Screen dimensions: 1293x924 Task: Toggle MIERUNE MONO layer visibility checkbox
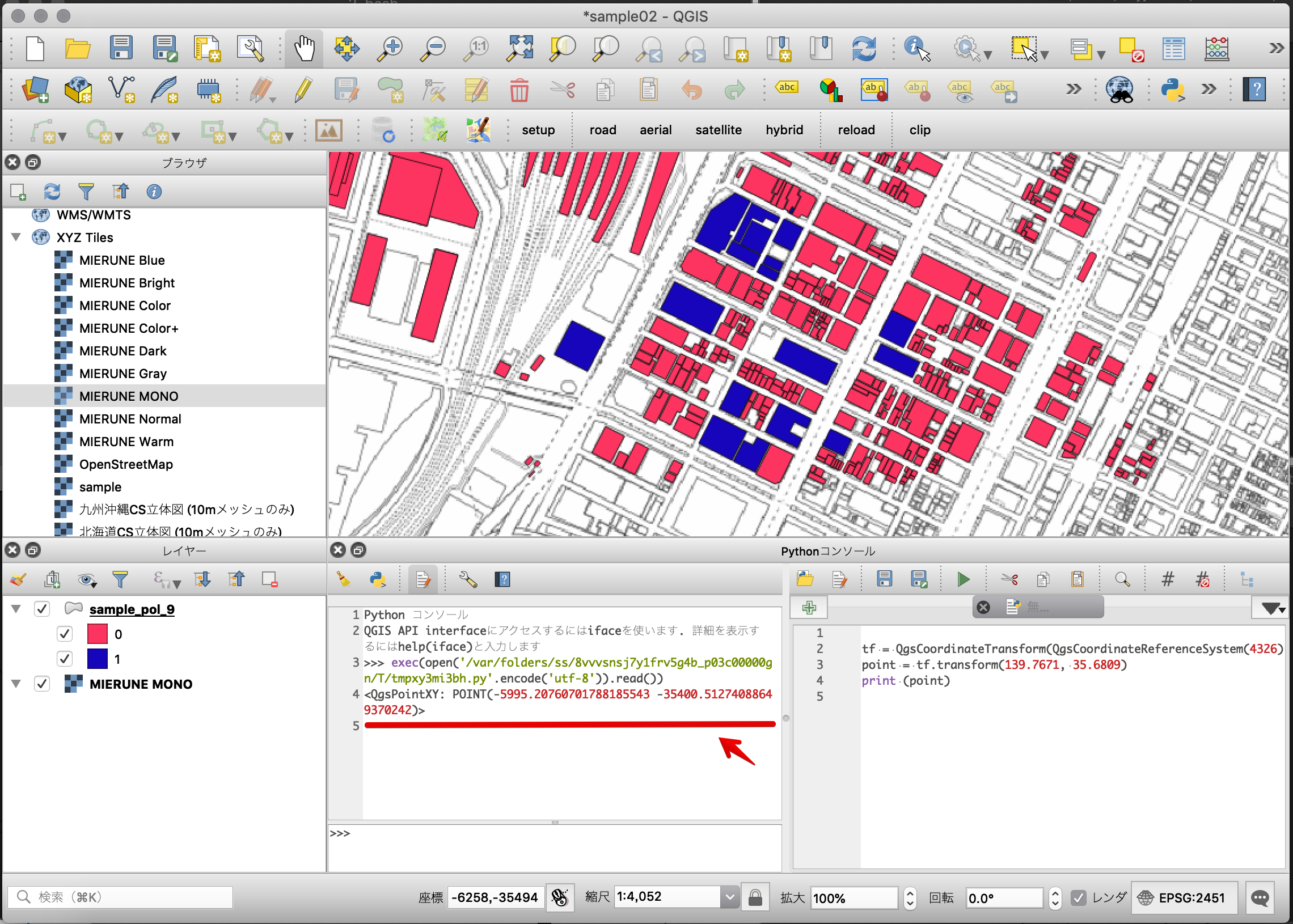pos(41,684)
